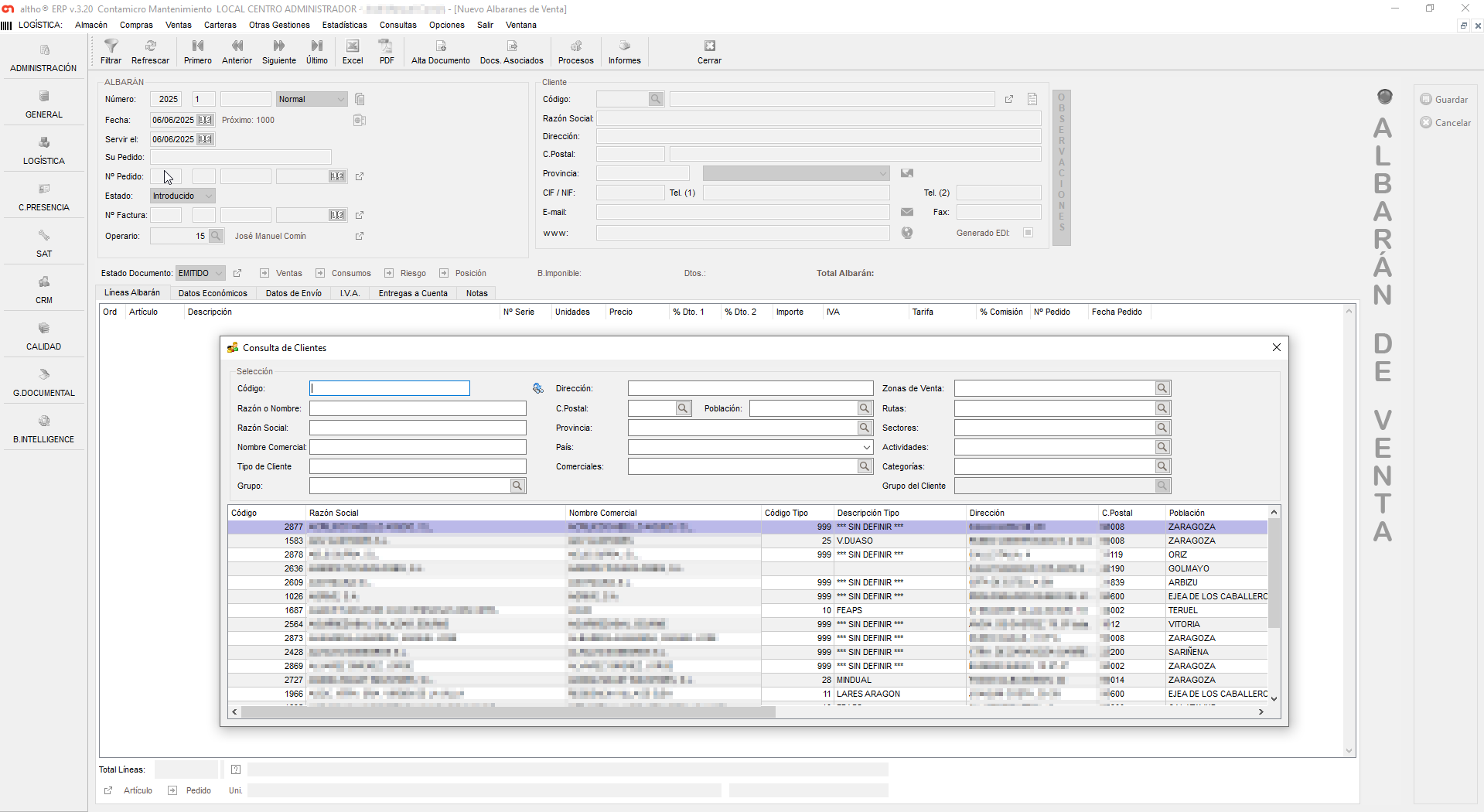This screenshot has width=1484, height=812.
Task: Click the Cancelar button
Action: point(1445,123)
